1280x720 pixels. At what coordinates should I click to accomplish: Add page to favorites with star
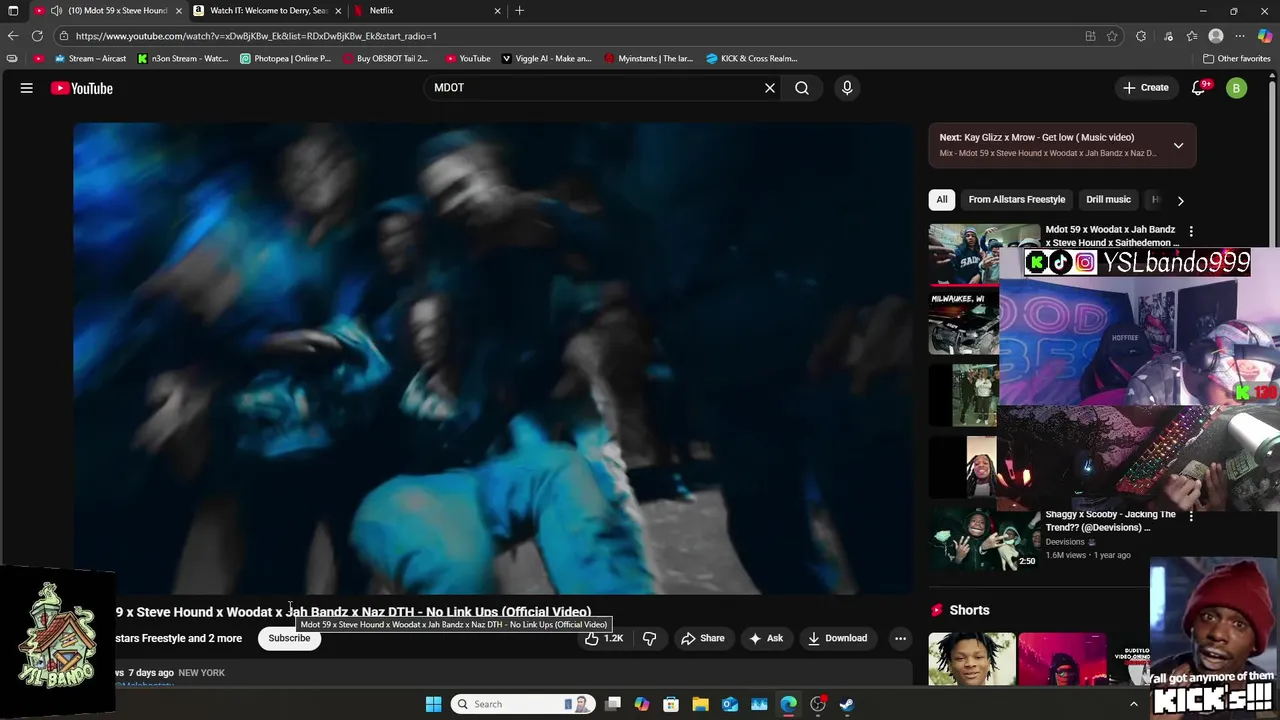(x=1112, y=36)
